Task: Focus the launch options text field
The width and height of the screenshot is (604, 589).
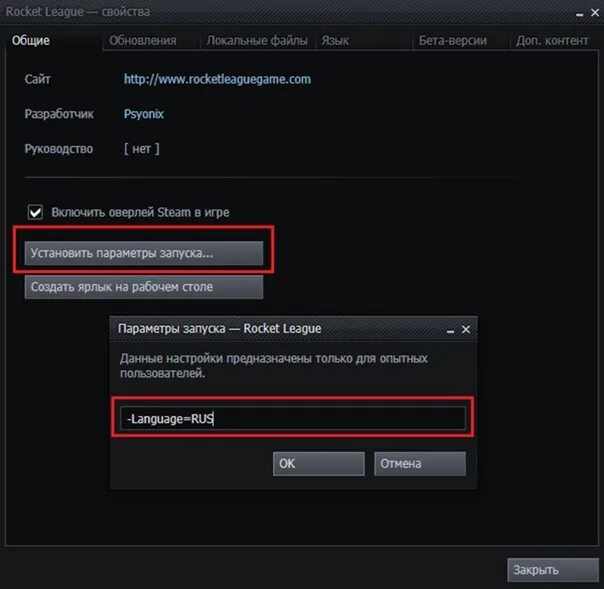Action: [293, 418]
